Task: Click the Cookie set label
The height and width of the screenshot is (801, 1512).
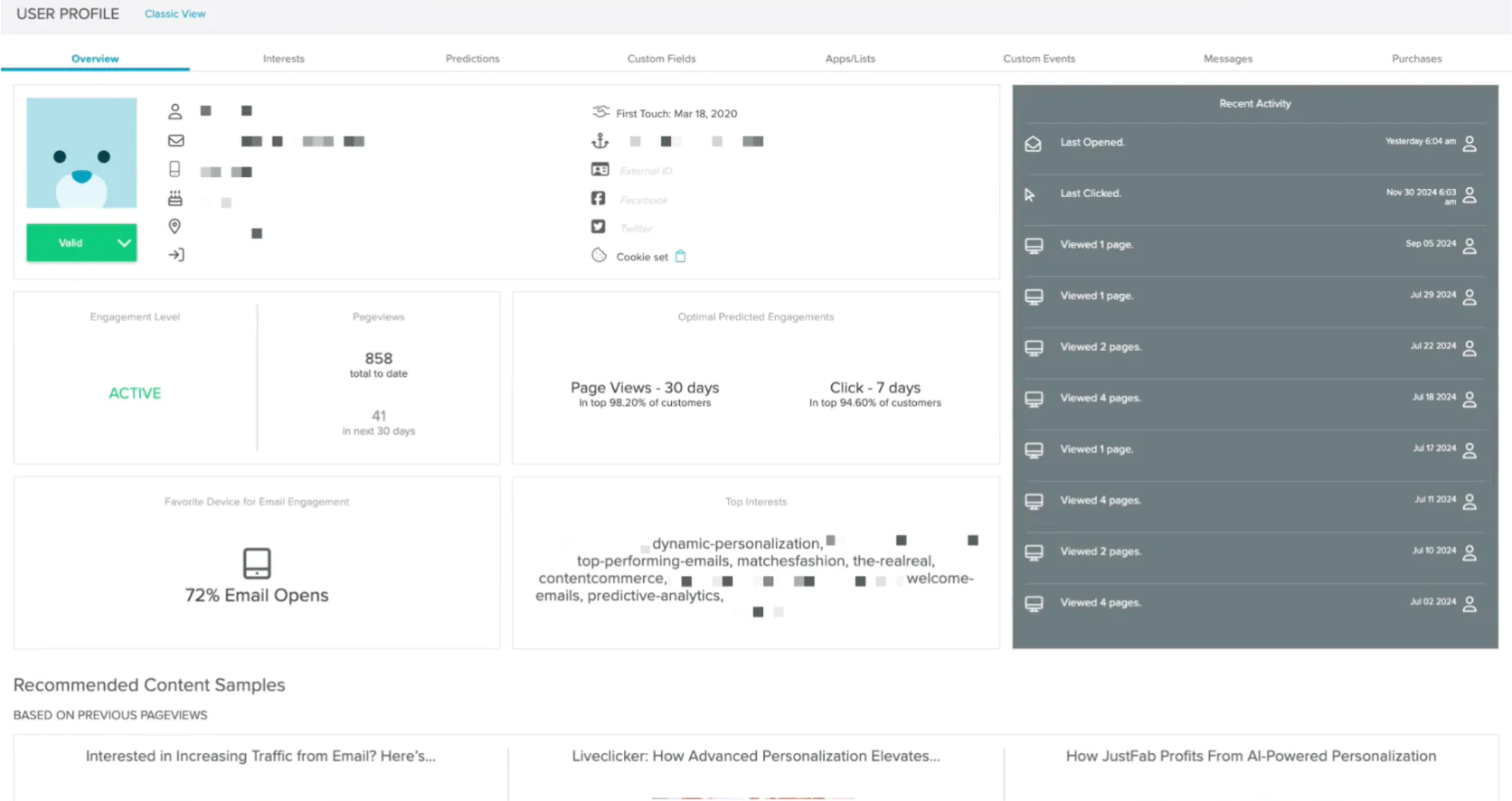Action: tap(642, 257)
